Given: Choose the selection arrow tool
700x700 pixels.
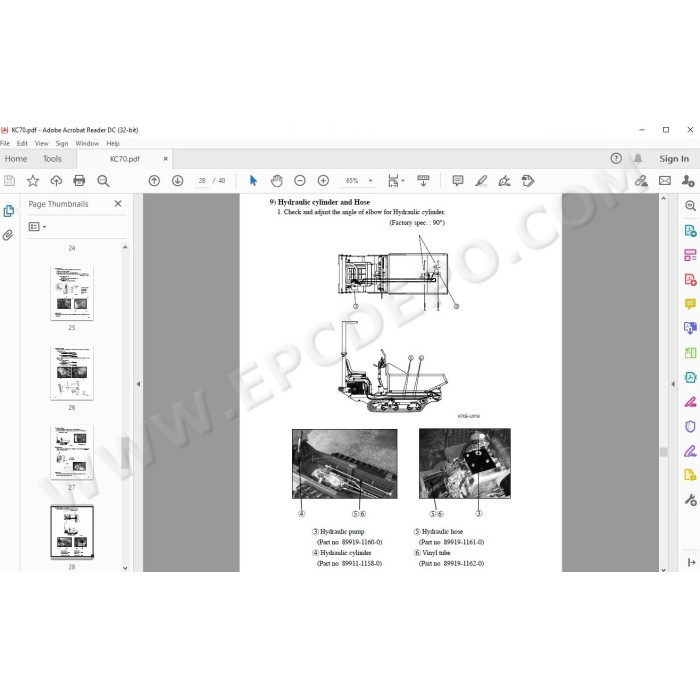Looking at the screenshot, I should pyautogui.click(x=253, y=181).
